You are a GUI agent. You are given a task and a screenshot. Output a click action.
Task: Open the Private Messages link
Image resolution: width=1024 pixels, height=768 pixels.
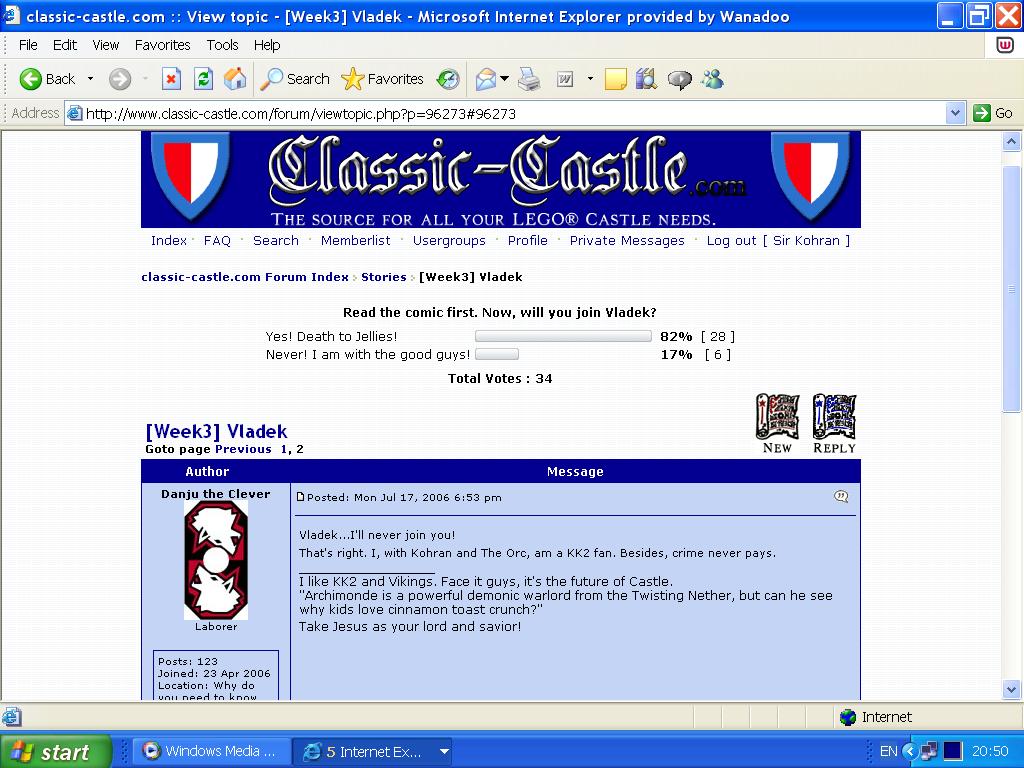[627, 240]
